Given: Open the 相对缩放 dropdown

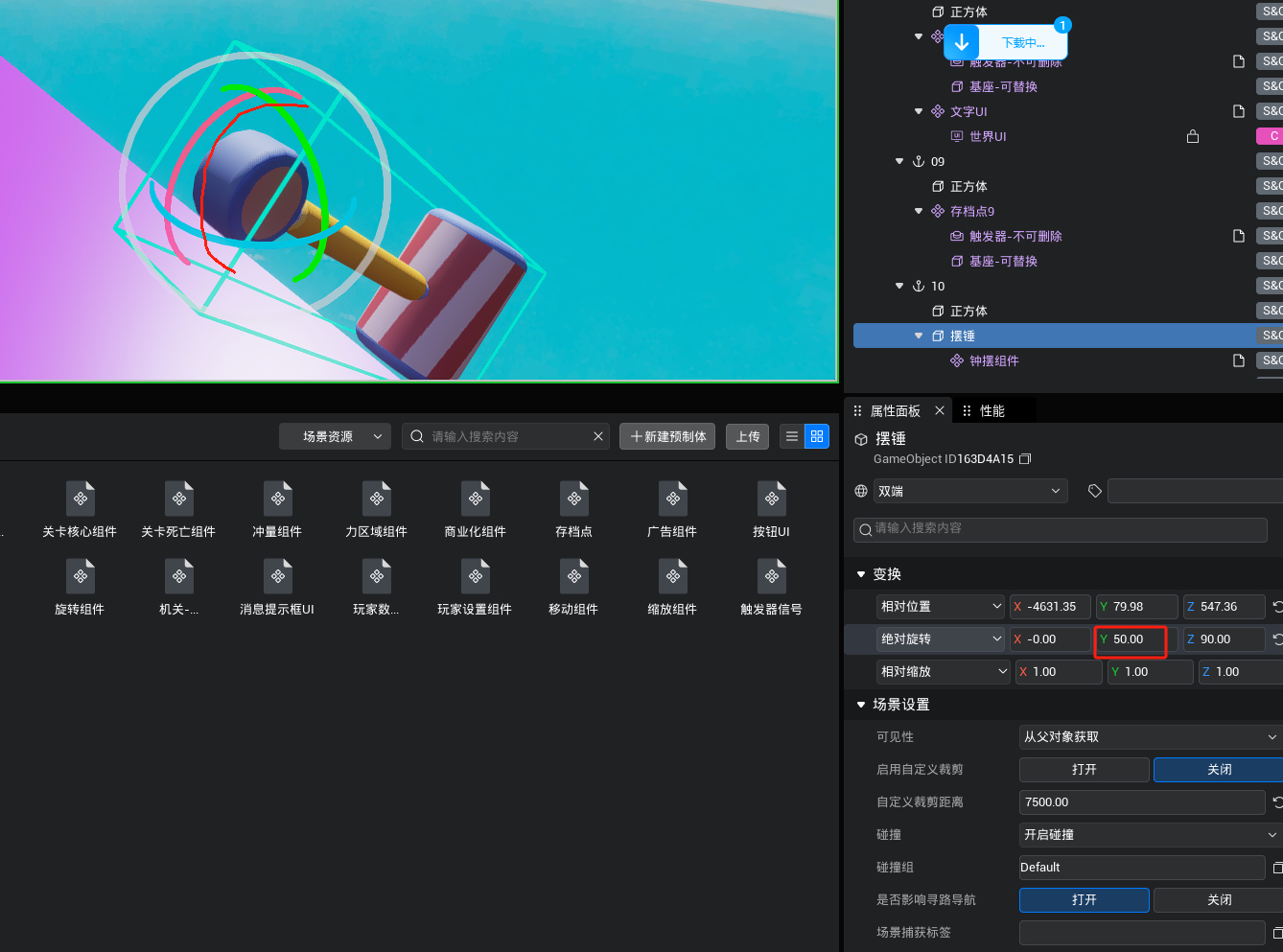Looking at the screenshot, I should (944, 672).
